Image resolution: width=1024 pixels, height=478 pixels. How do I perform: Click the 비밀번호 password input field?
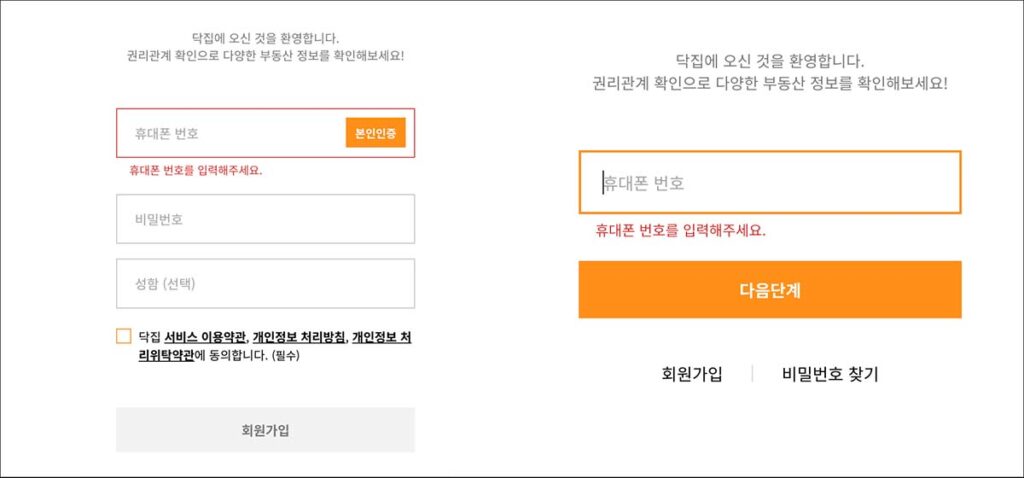tap(265, 219)
